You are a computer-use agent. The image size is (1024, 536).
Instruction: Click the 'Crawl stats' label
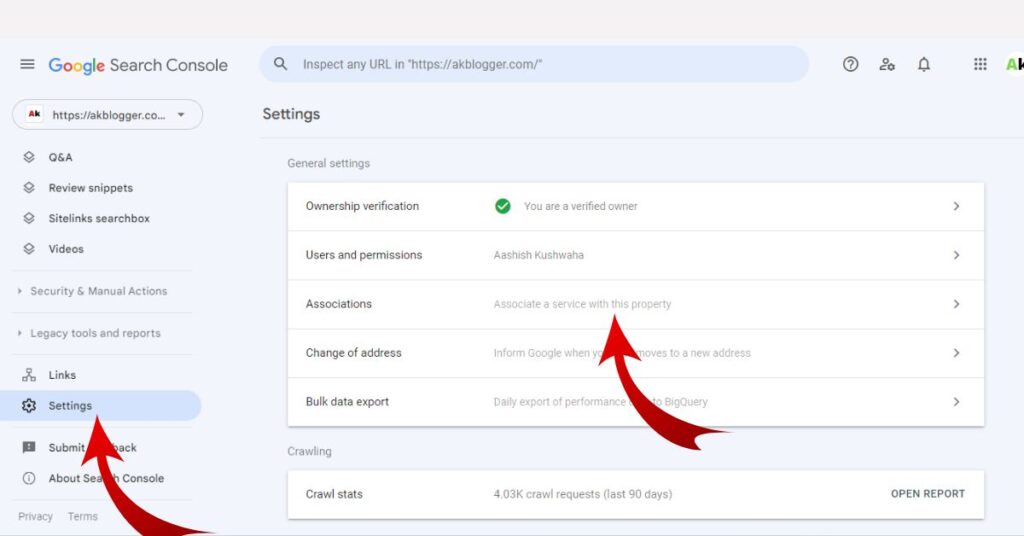point(334,494)
